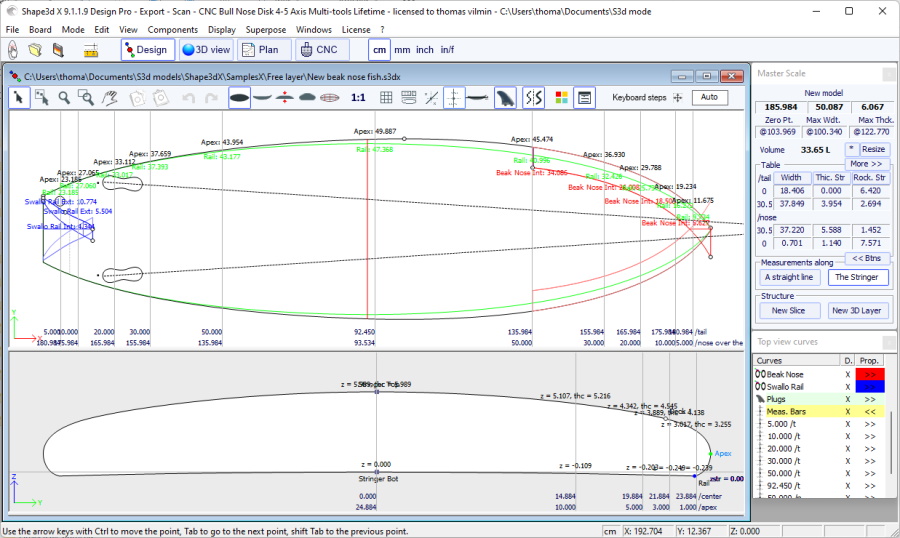The image size is (900, 538).
Task: Select the hand pan tool
Action: tap(110, 97)
